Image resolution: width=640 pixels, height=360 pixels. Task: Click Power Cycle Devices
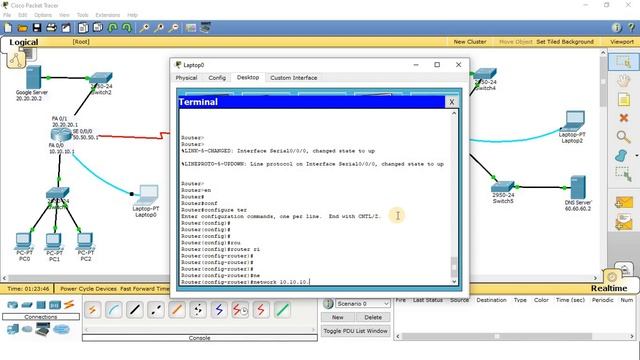[88, 289]
